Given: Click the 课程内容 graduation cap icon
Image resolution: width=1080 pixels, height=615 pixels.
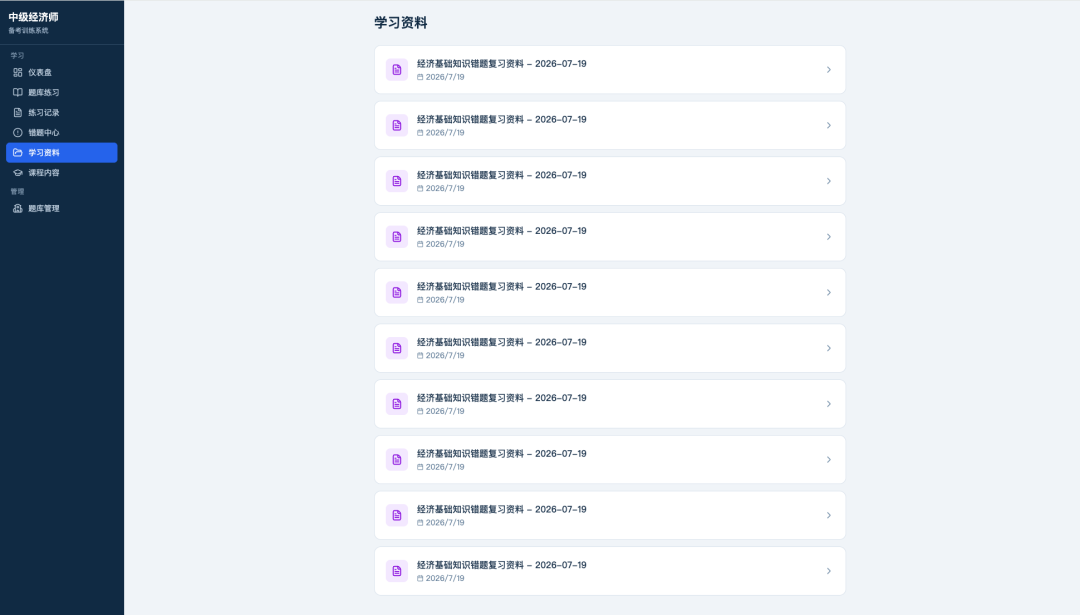Looking at the screenshot, I should pyautogui.click(x=18, y=173).
